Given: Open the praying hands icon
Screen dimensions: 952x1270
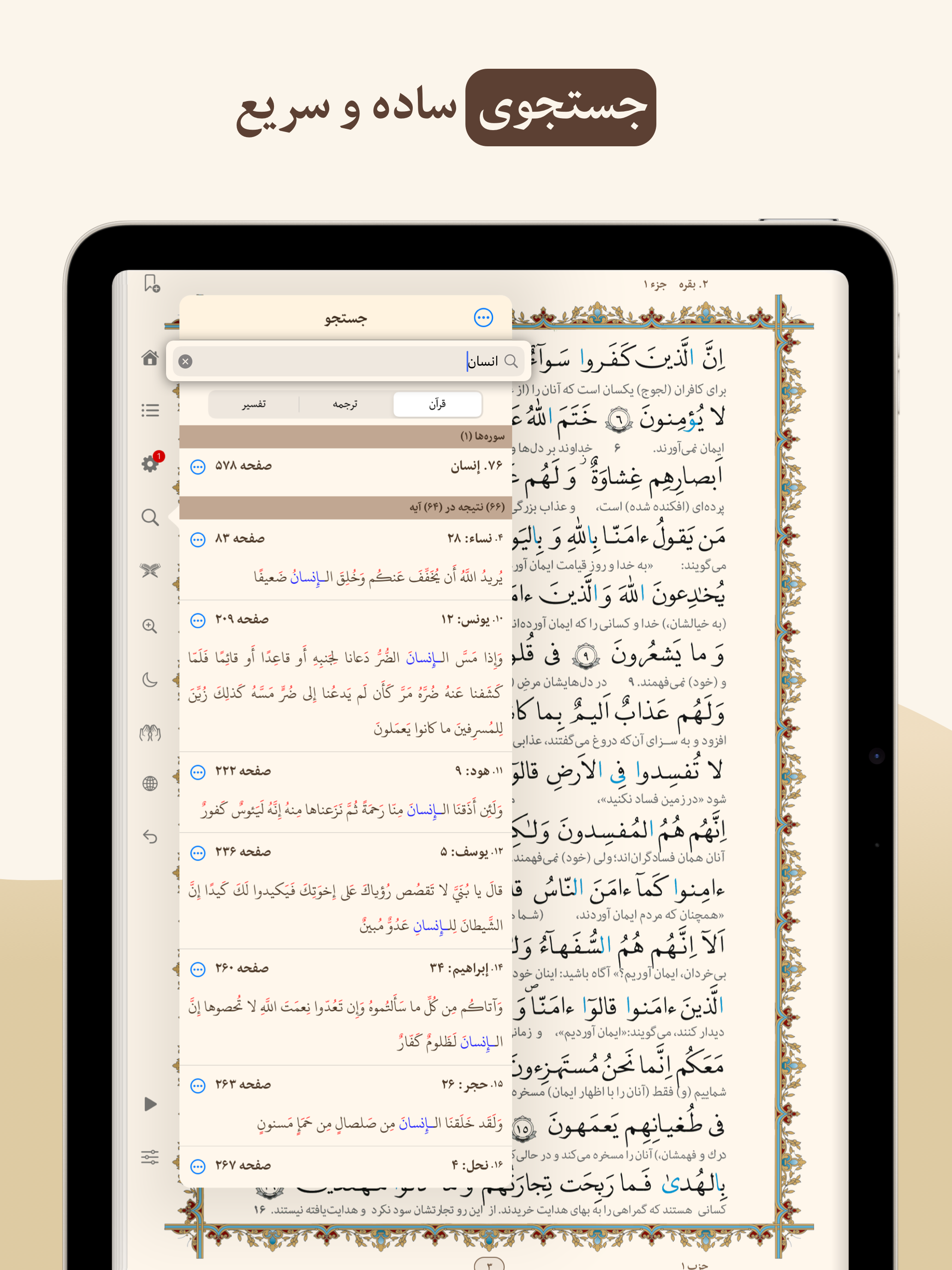Looking at the screenshot, I should click(150, 733).
